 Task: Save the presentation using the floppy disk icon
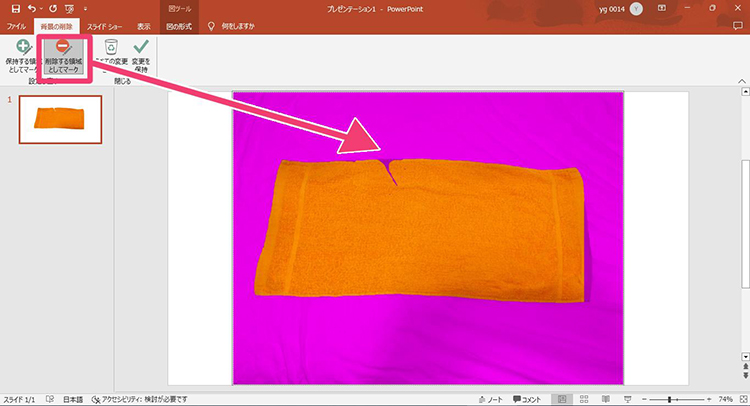click(16, 8)
